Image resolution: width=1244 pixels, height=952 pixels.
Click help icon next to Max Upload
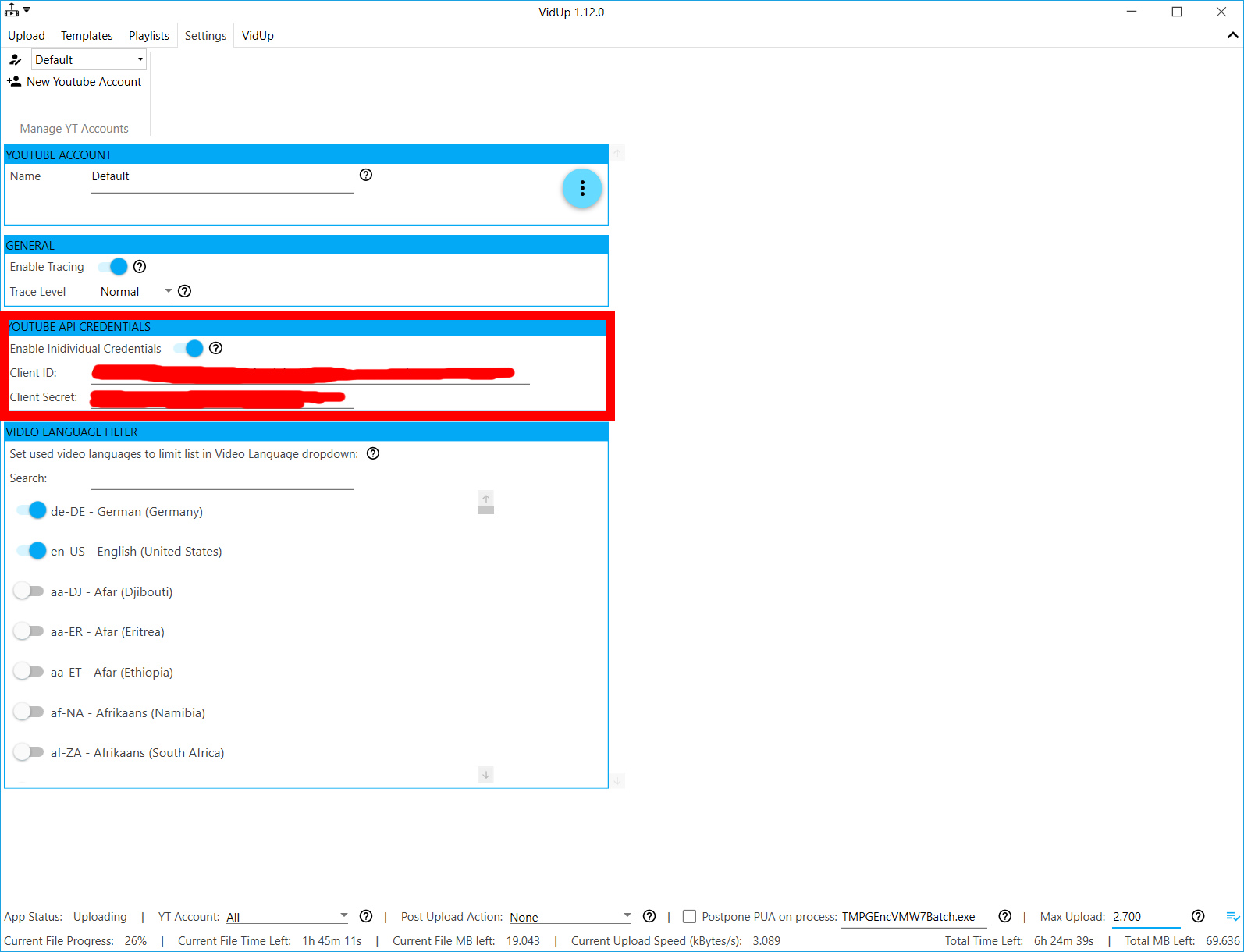[x=1198, y=916]
